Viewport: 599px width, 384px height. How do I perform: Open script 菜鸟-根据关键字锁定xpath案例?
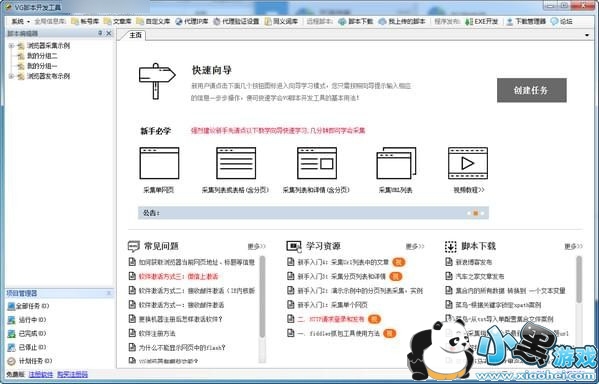coord(499,305)
